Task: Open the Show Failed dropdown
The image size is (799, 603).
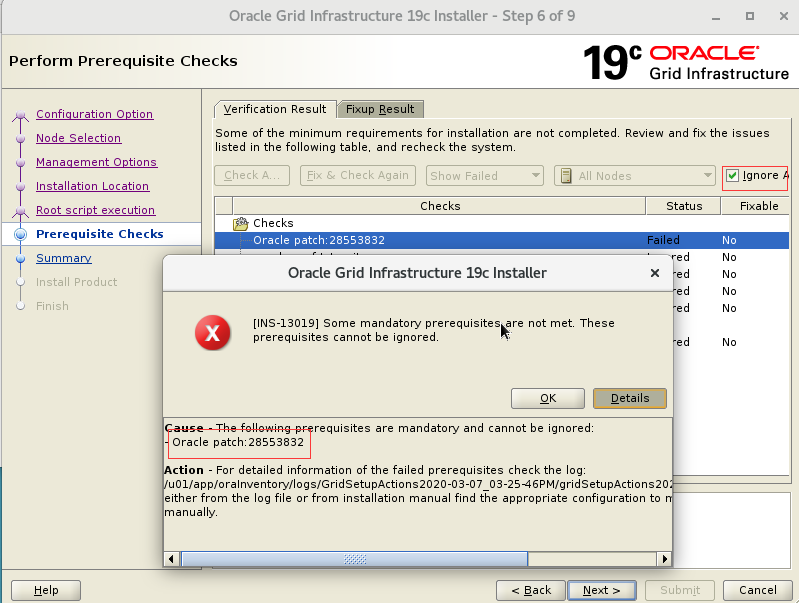Action: pos(485,176)
